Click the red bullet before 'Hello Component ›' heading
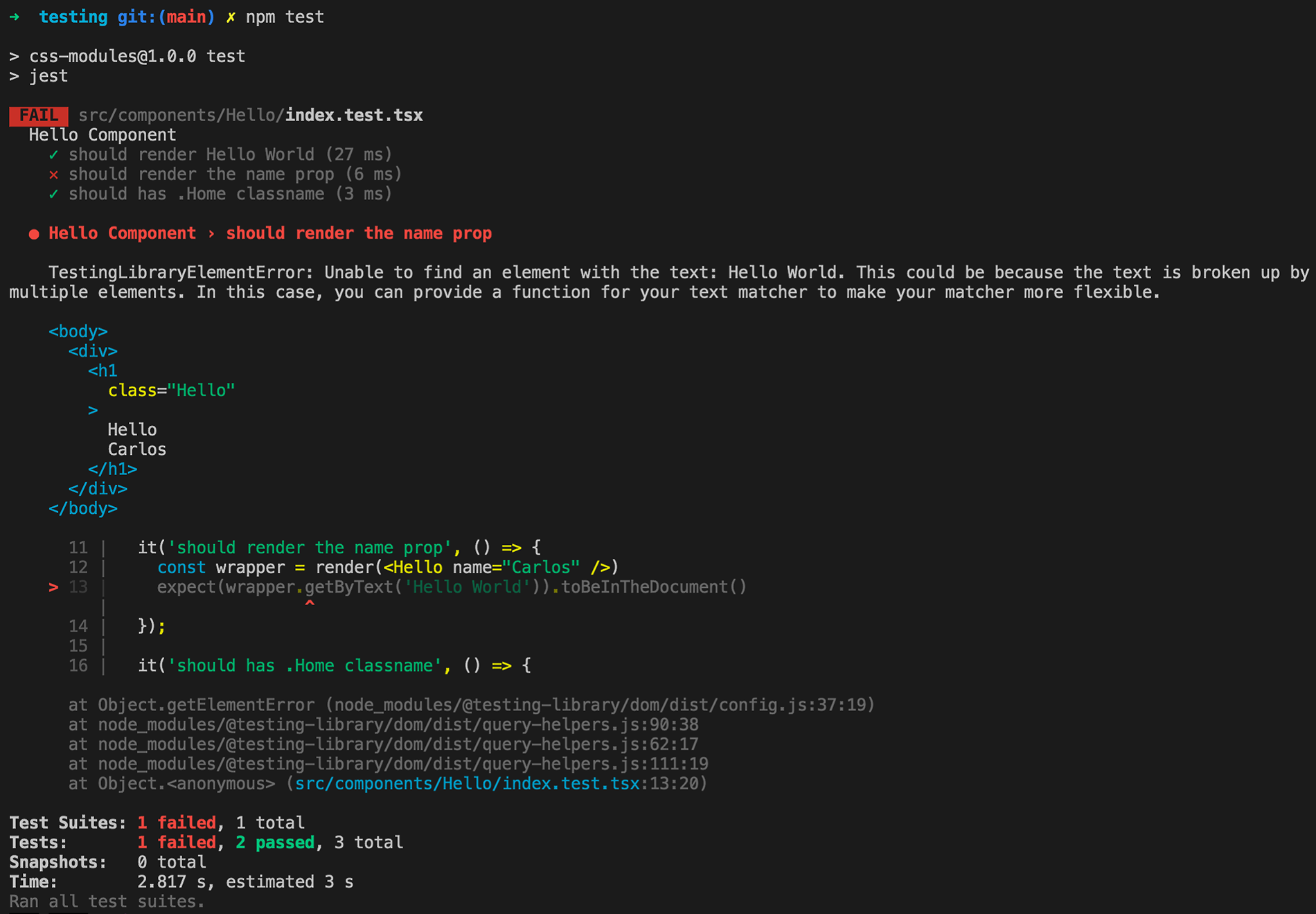This screenshot has height=914, width=1316. pos(34,234)
